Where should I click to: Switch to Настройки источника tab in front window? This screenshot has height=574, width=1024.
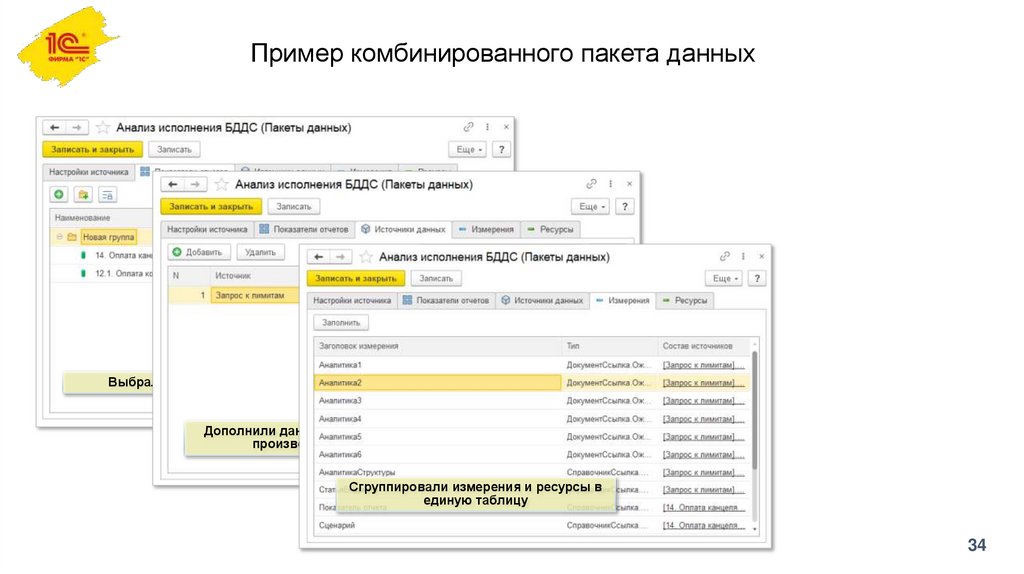tap(352, 300)
